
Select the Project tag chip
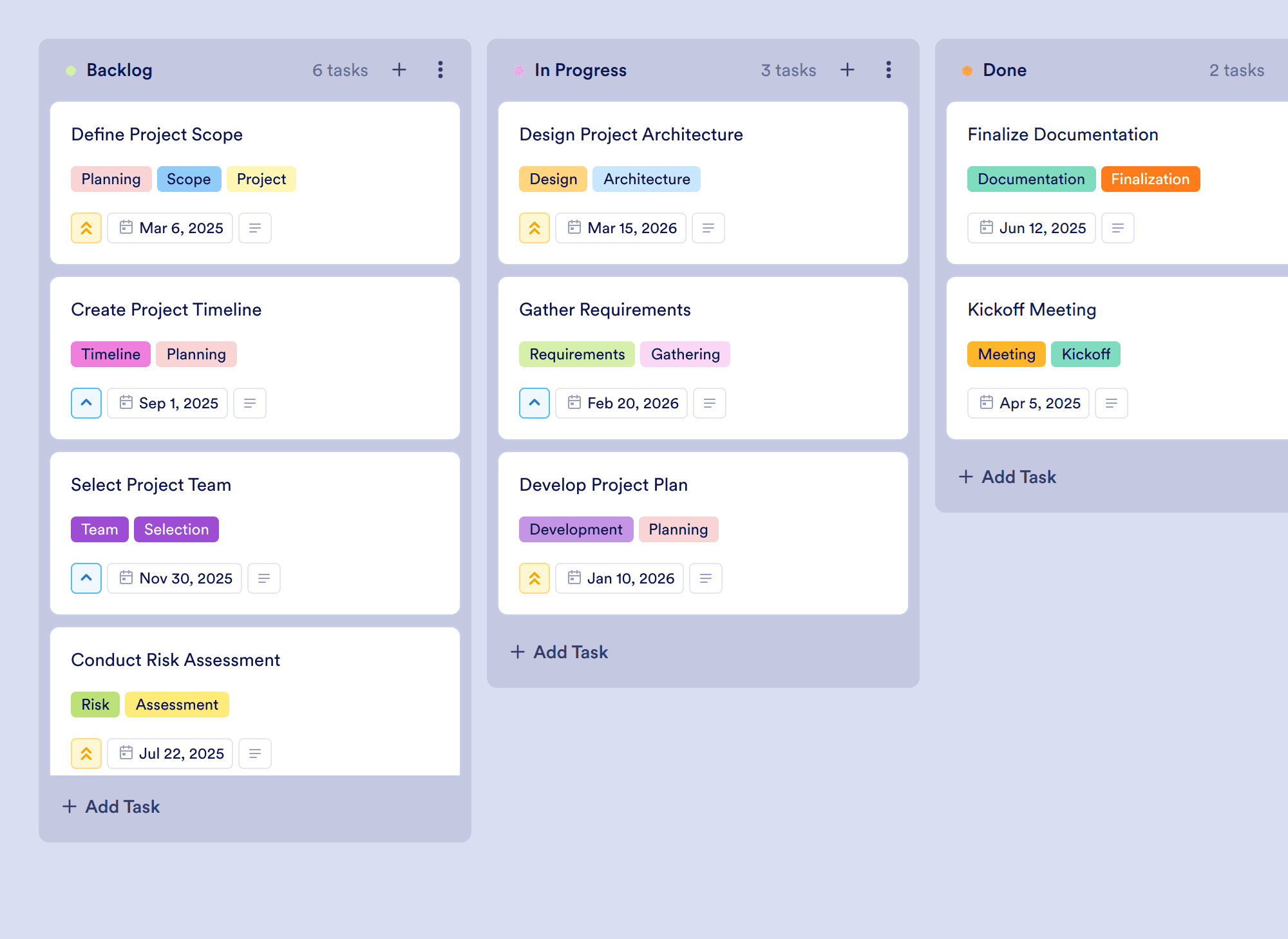[261, 179]
